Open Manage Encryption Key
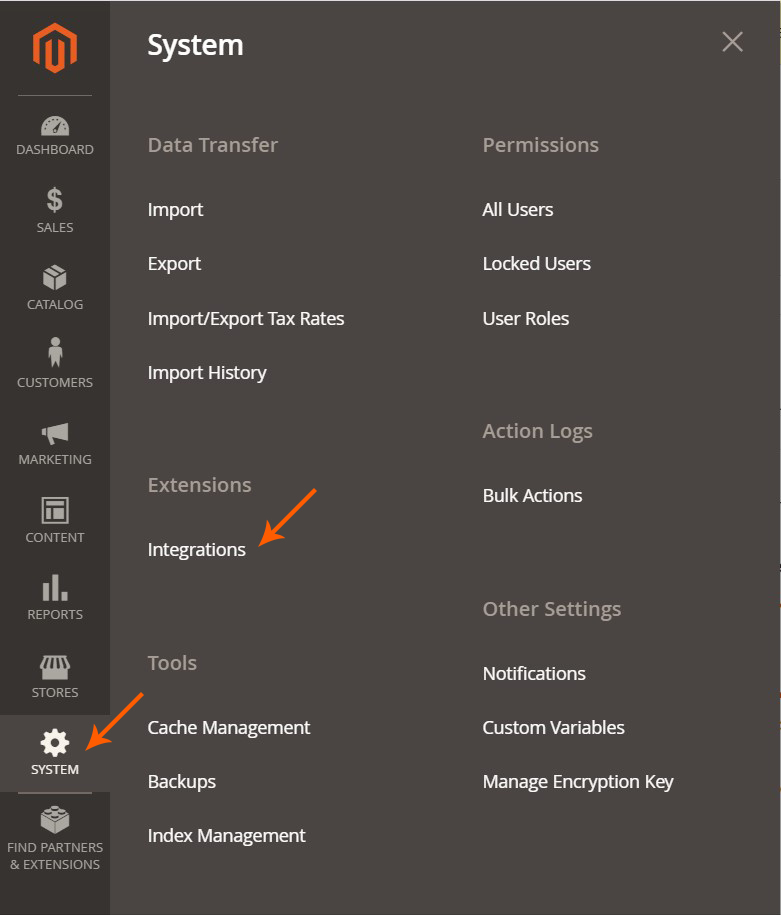 (x=578, y=781)
